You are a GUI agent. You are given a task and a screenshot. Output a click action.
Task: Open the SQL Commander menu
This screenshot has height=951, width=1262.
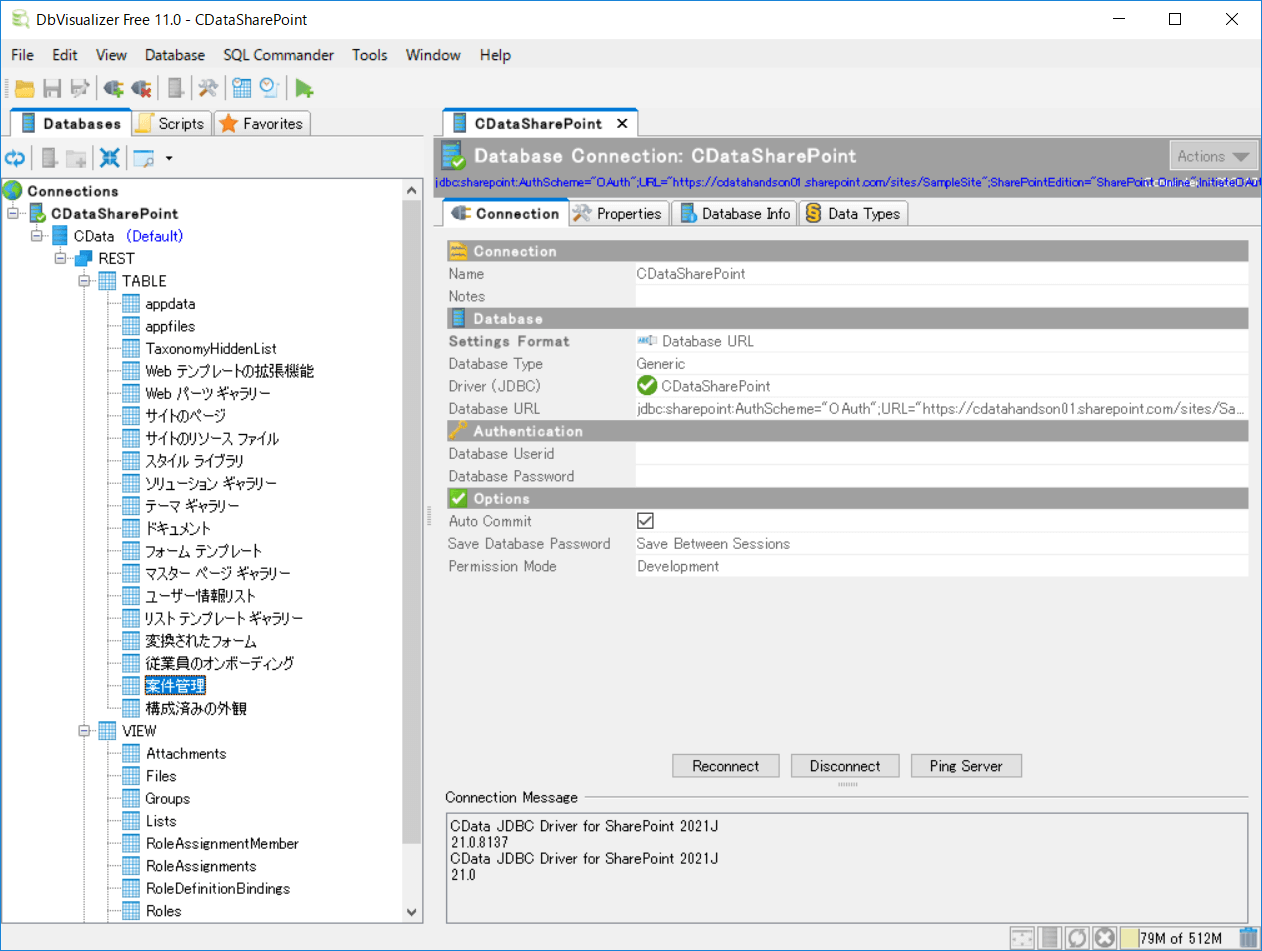tap(278, 55)
